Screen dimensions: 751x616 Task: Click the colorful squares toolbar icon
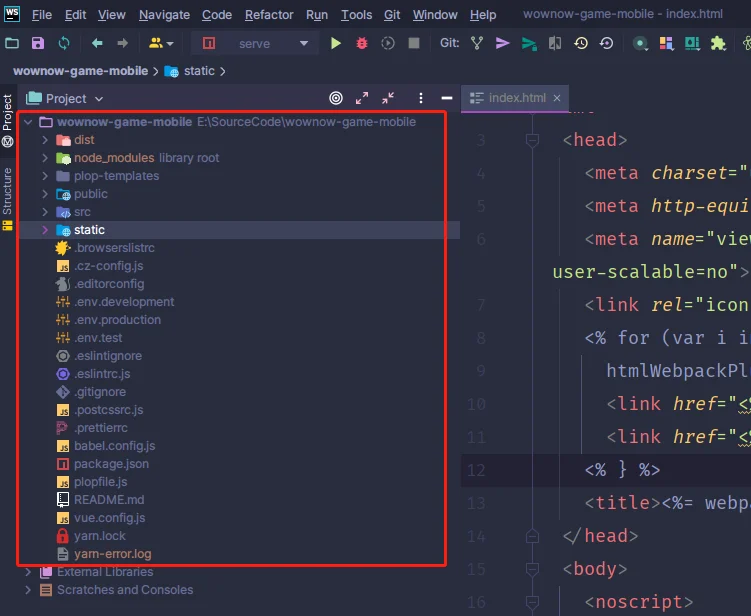coord(666,44)
